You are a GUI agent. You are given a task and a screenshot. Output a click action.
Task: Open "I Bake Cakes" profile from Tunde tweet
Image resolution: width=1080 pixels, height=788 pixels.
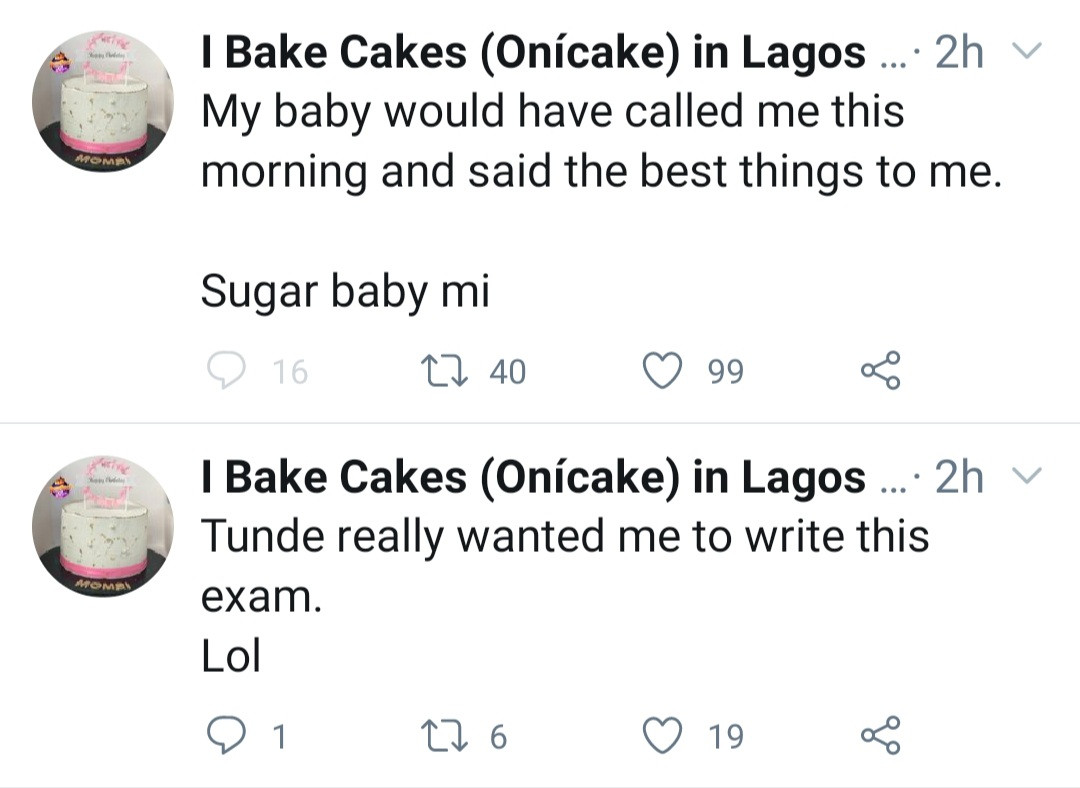533,479
